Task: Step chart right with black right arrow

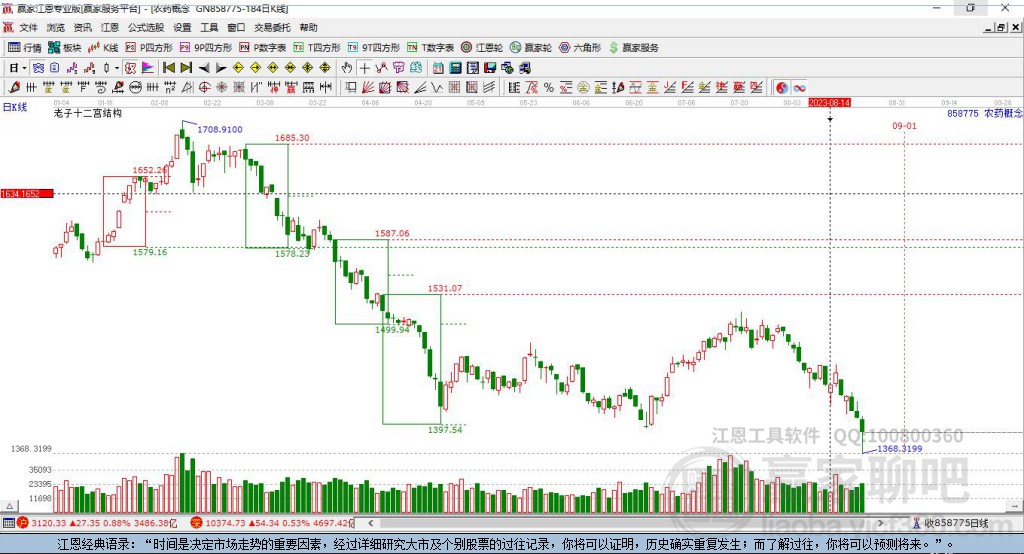Action: click(x=221, y=67)
